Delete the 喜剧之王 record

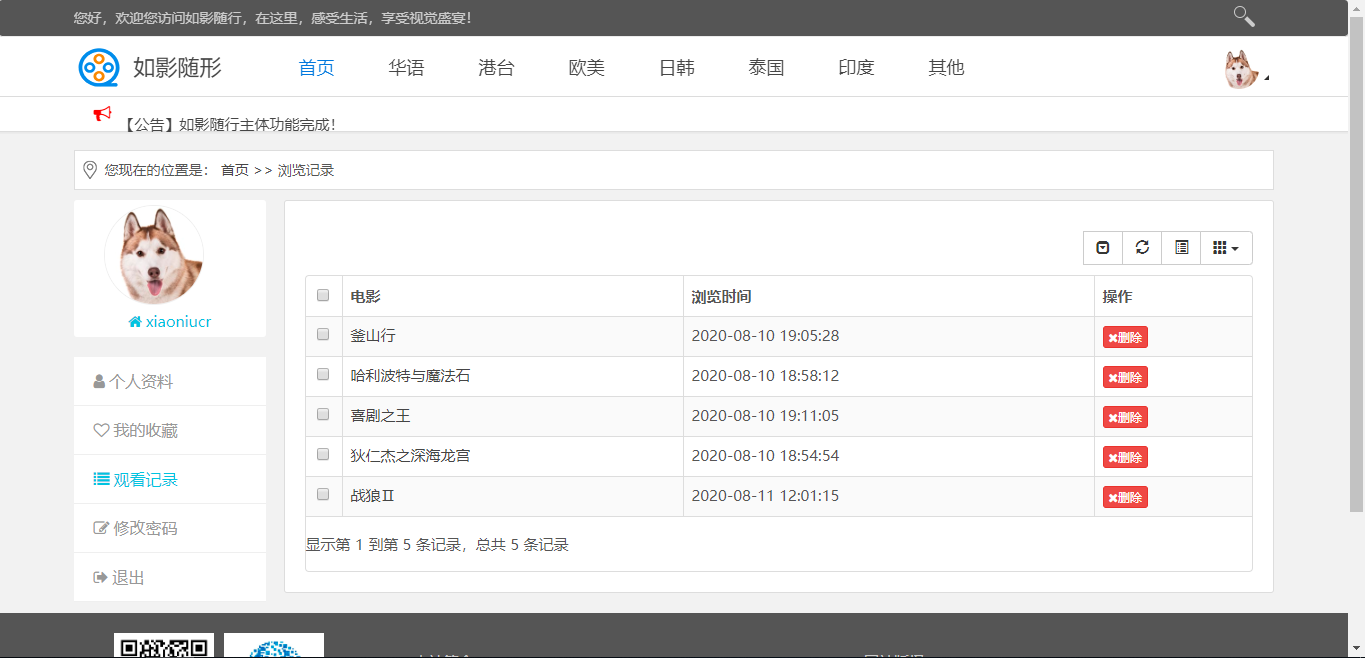tap(1125, 417)
